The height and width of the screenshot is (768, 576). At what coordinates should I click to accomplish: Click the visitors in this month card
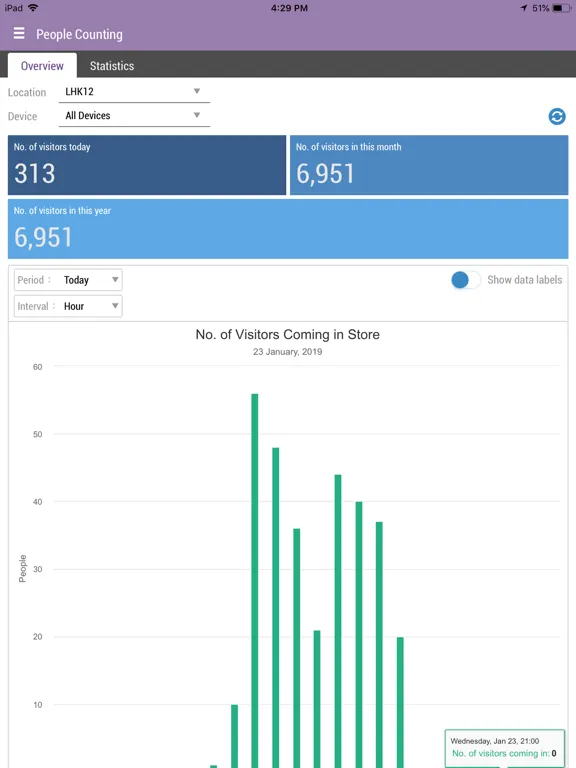tap(429, 165)
